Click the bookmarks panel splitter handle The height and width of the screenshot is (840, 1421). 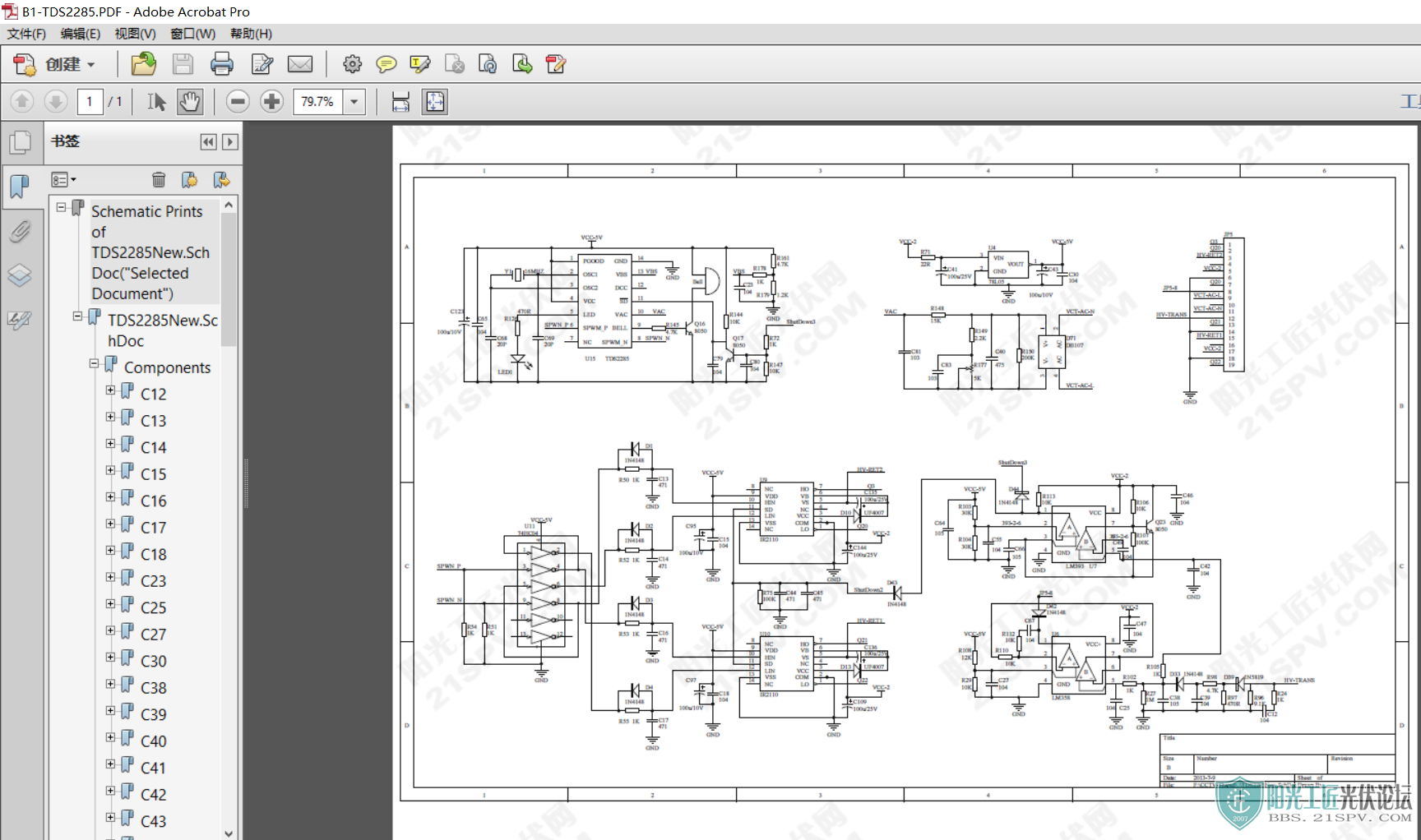click(x=246, y=483)
